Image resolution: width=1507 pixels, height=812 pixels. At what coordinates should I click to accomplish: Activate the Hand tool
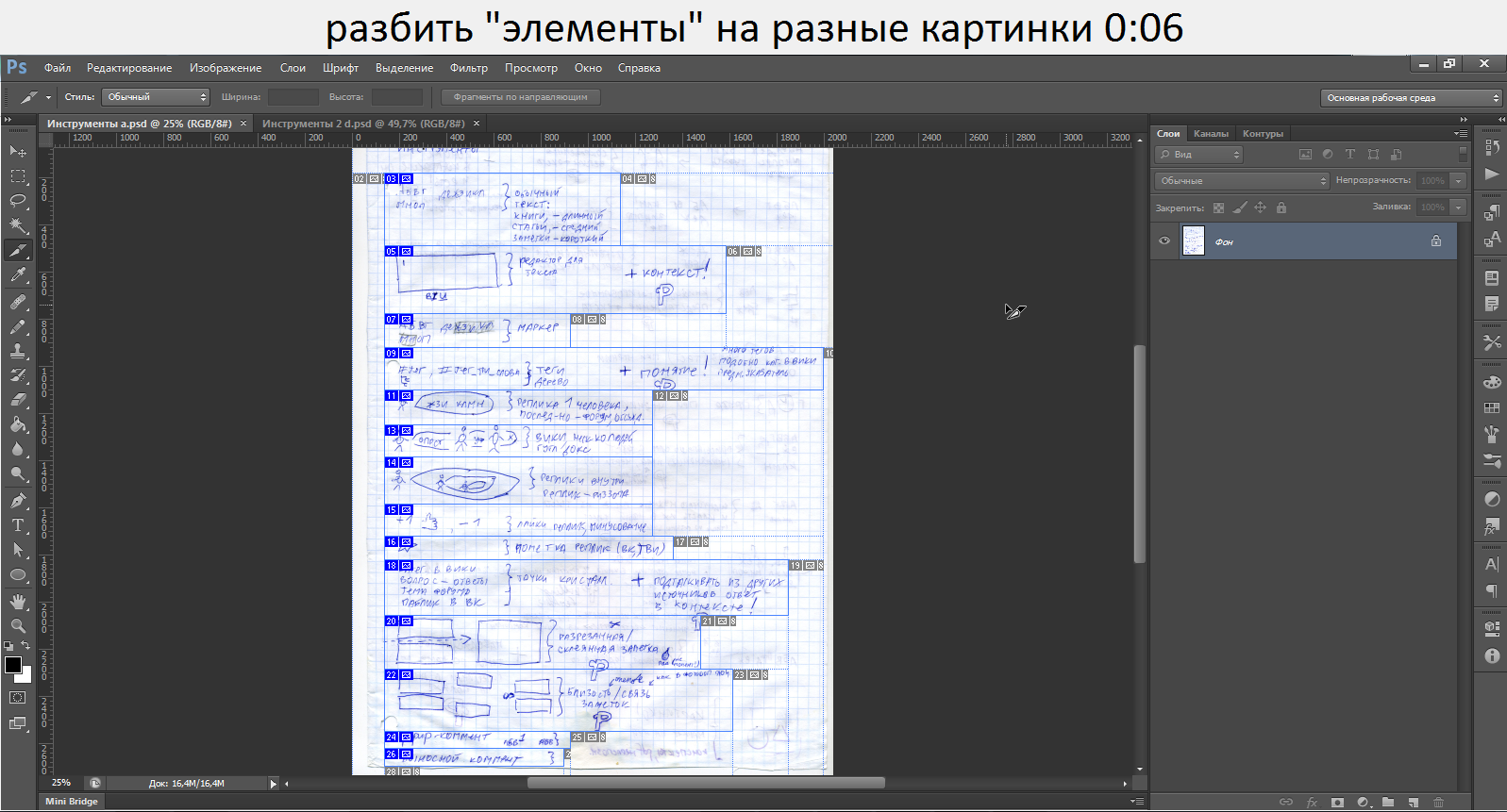18,601
